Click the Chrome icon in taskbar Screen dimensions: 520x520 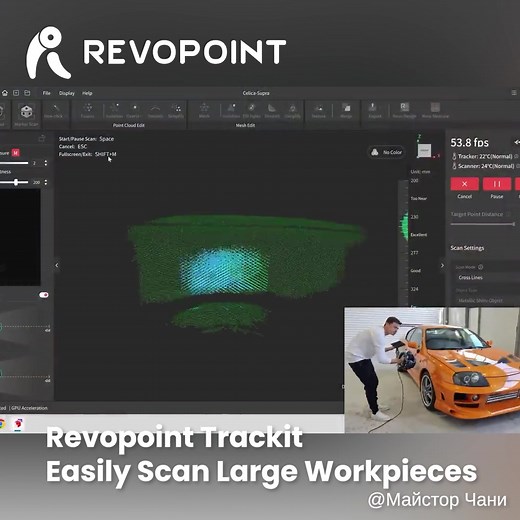point(2,424)
